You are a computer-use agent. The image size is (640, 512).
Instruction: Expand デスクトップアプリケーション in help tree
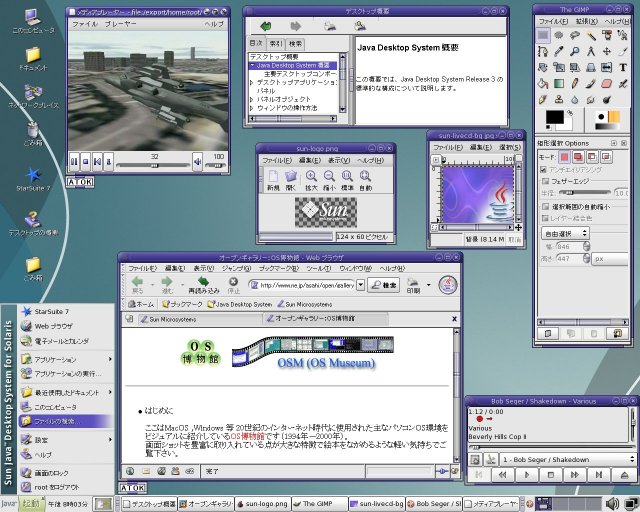(252, 82)
